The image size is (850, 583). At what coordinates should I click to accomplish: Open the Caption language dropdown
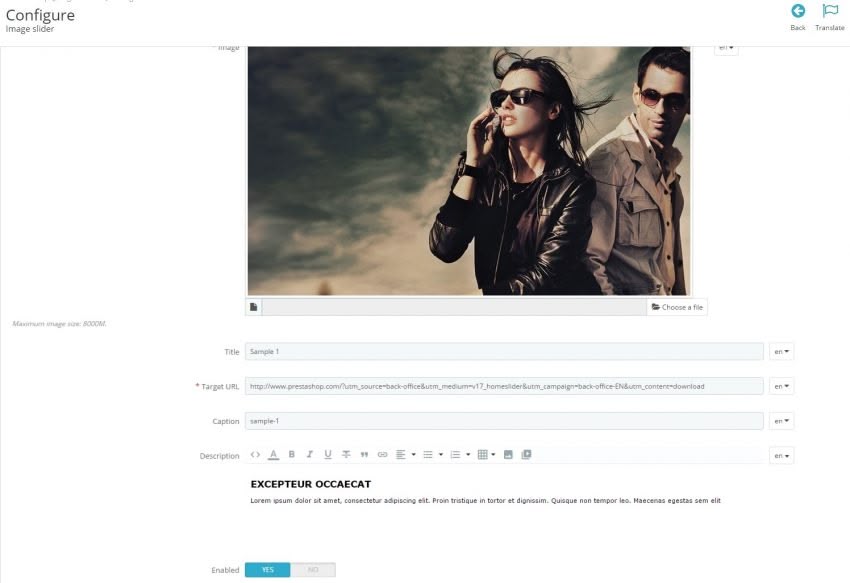click(781, 421)
